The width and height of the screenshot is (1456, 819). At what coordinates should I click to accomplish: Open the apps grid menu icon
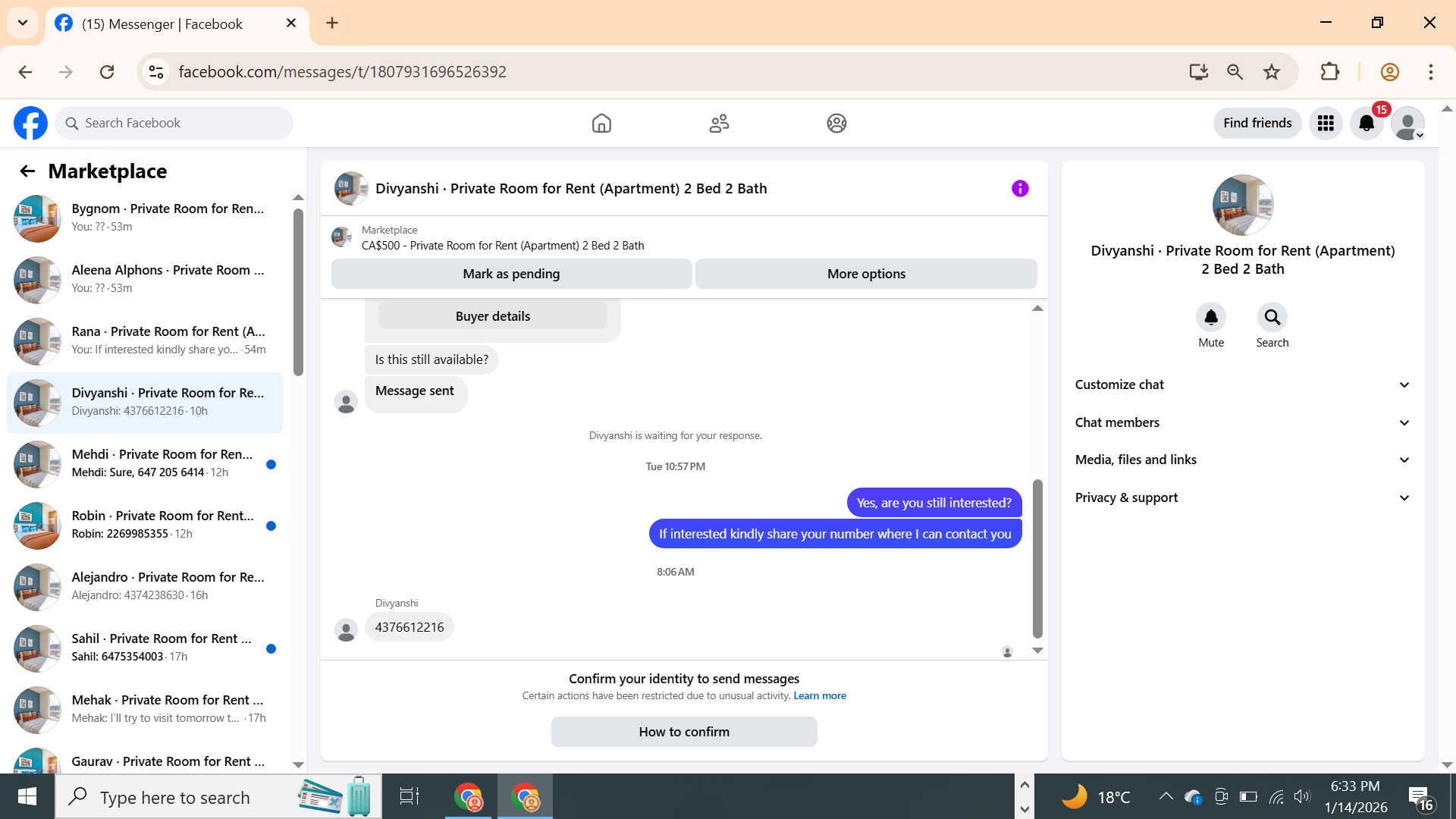tap(1326, 123)
